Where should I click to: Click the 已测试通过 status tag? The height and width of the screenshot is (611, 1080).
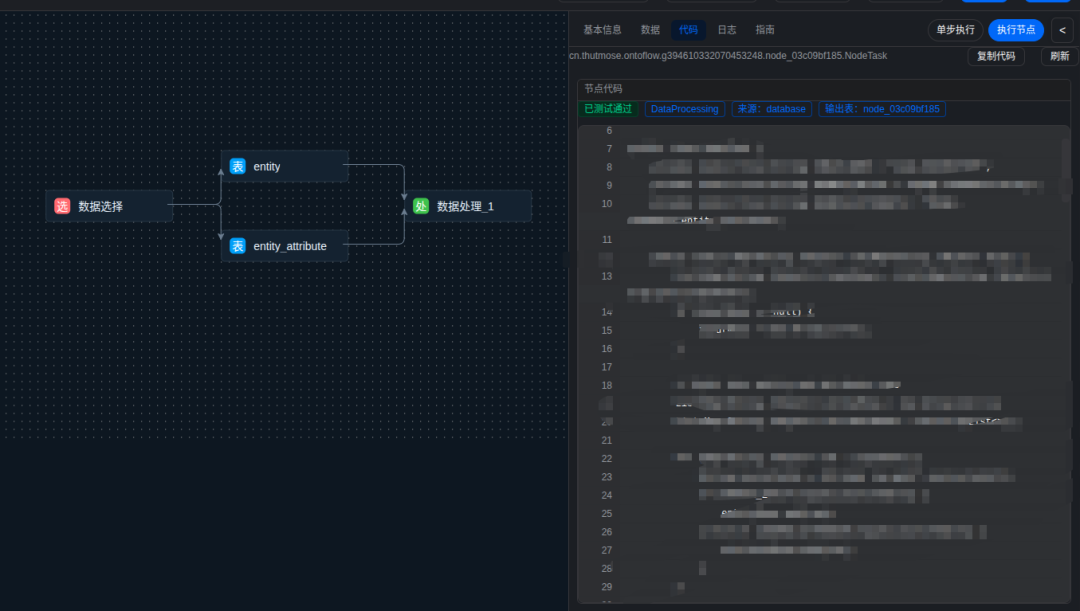click(608, 109)
